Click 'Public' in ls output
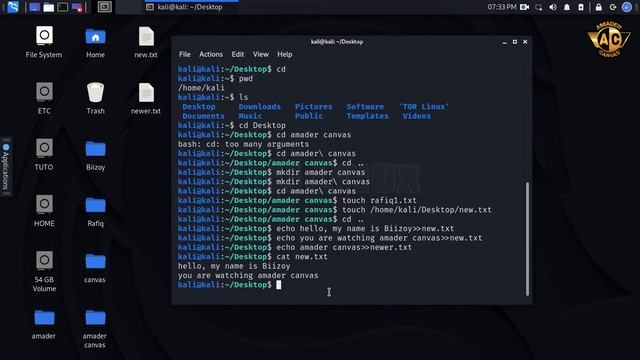This screenshot has width=640, height=360. [x=309, y=116]
